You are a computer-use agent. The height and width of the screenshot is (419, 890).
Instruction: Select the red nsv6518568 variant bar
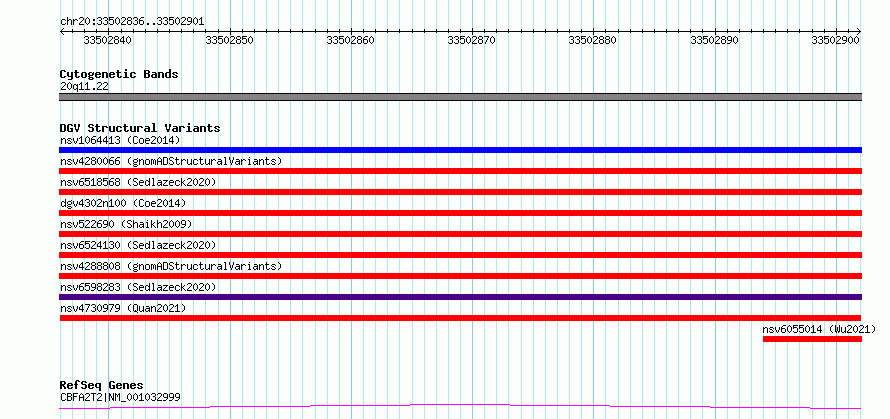coord(460,192)
